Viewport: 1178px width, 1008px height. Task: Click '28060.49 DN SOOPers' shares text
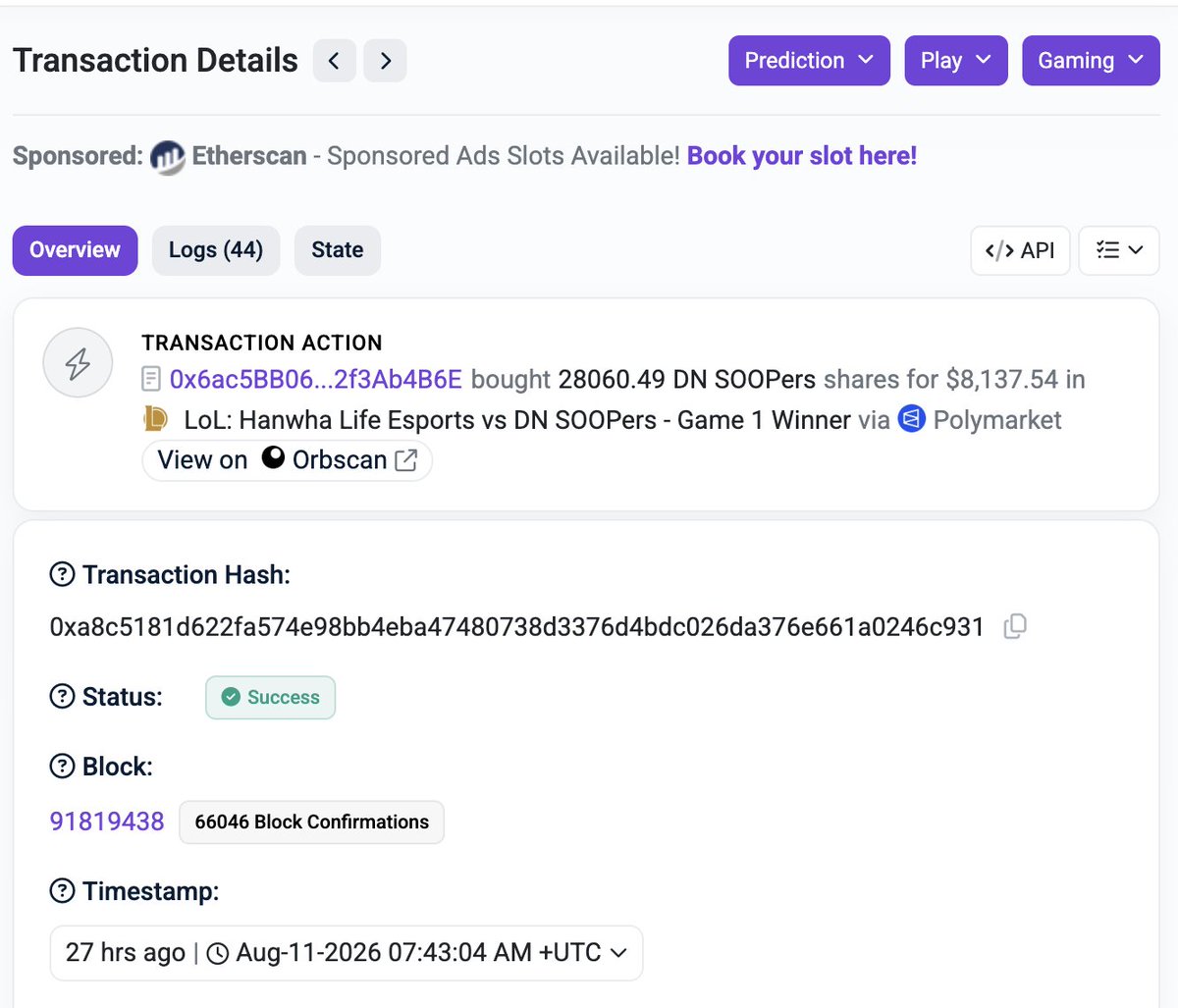687,379
